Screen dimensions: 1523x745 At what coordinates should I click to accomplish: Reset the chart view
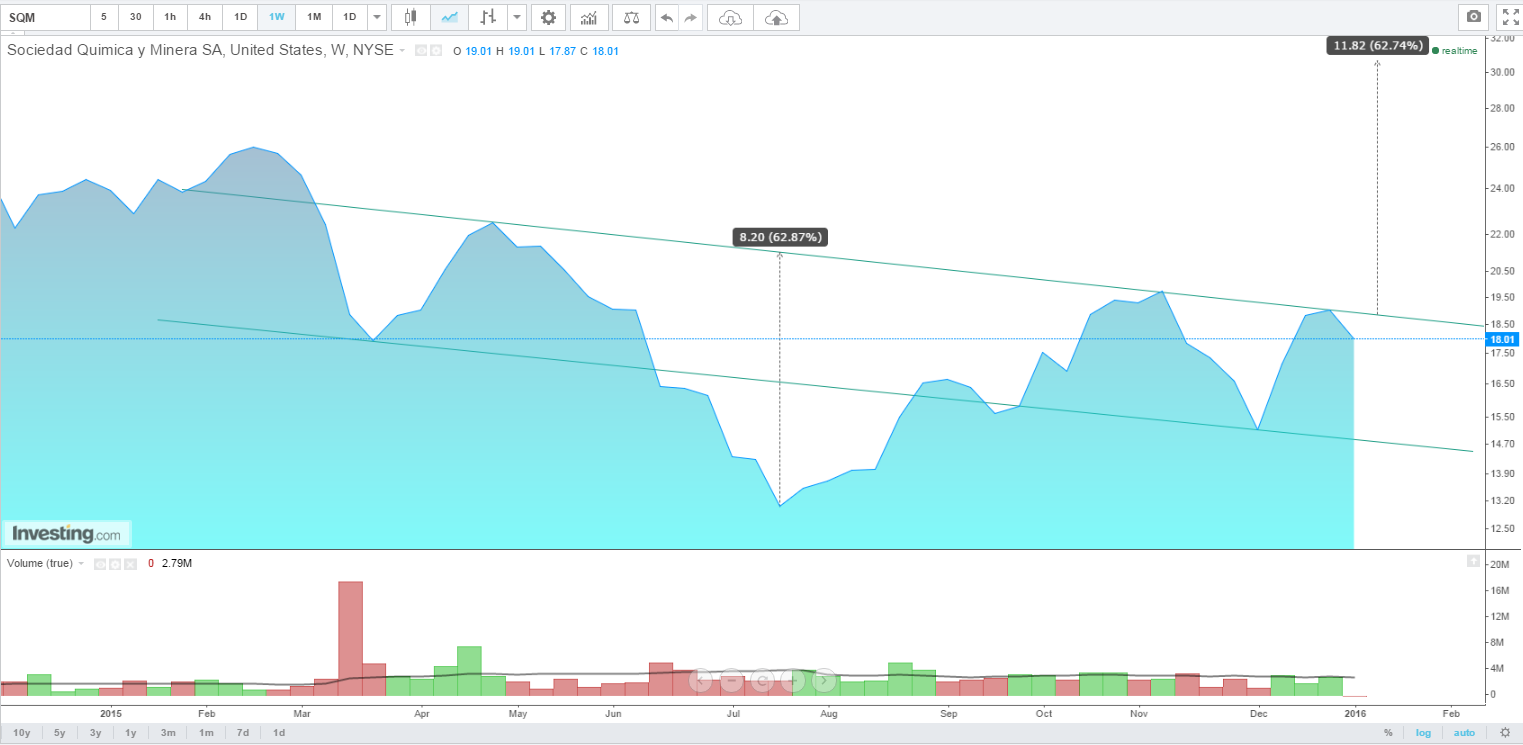(763, 681)
